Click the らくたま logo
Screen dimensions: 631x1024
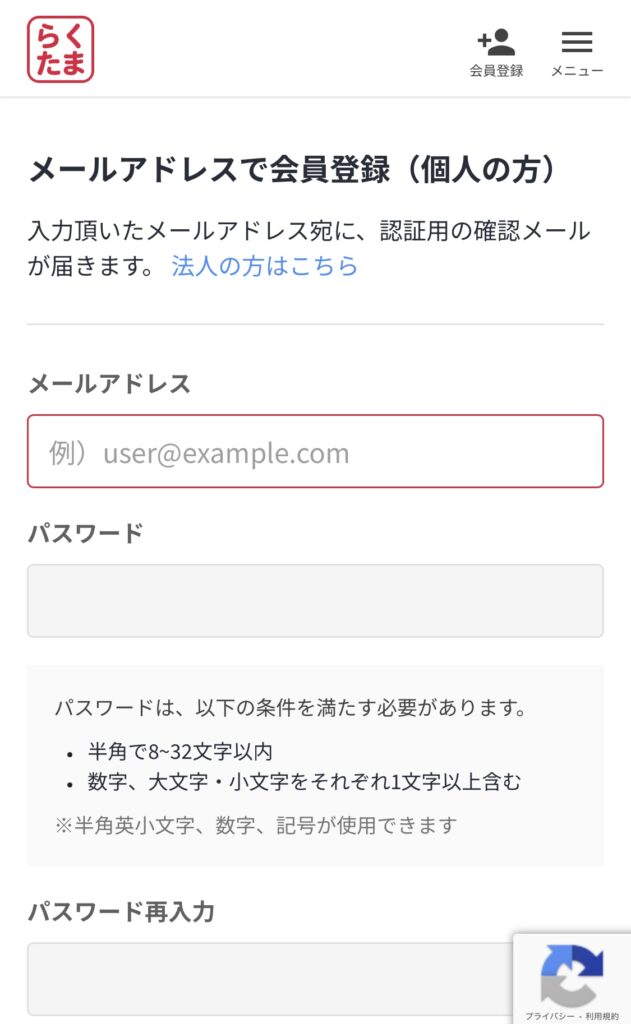click(60, 49)
